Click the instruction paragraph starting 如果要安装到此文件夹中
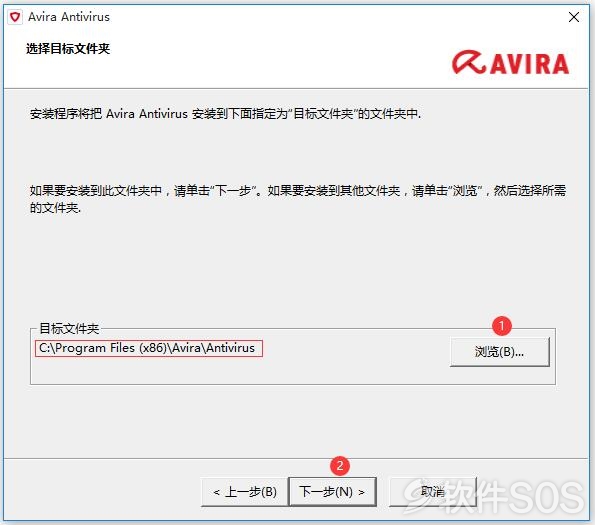The image size is (595, 525). click(298, 199)
